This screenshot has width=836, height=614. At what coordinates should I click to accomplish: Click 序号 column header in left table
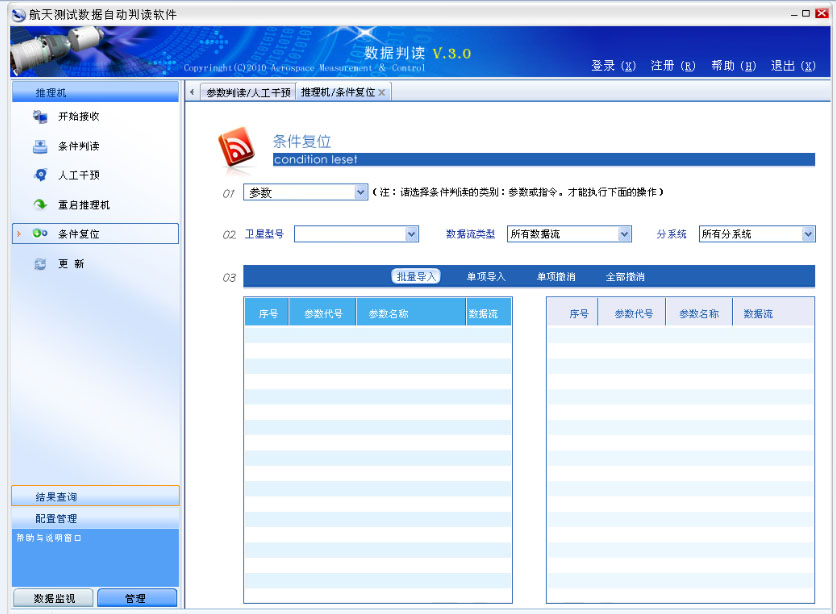[267, 313]
